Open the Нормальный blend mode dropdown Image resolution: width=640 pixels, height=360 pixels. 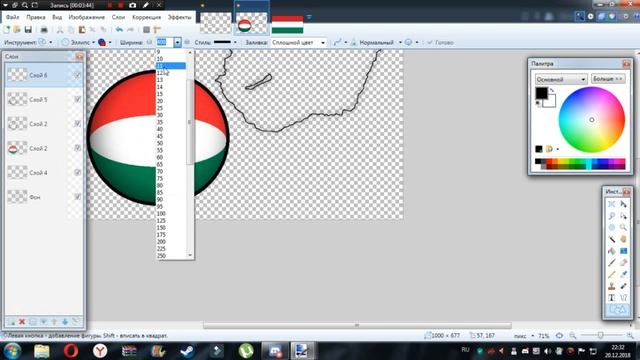tap(400, 42)
